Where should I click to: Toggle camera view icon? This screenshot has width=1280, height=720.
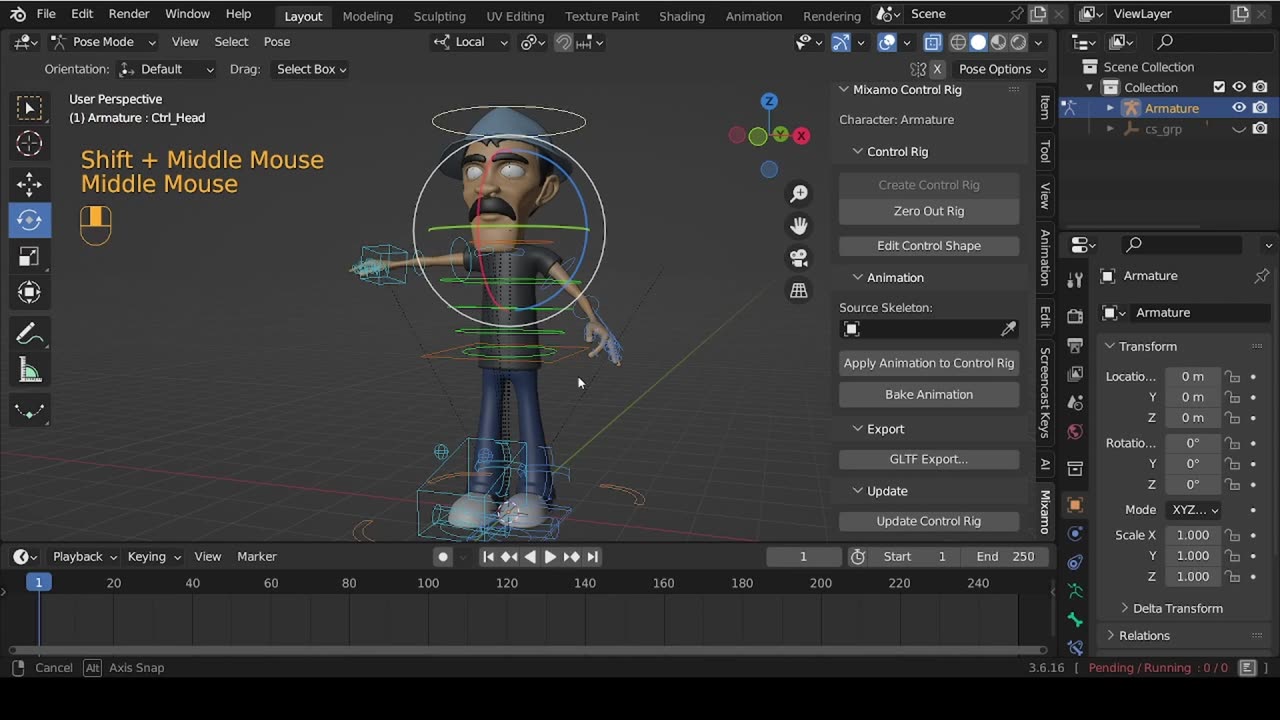pyautogui.click(x=799, y=258)
